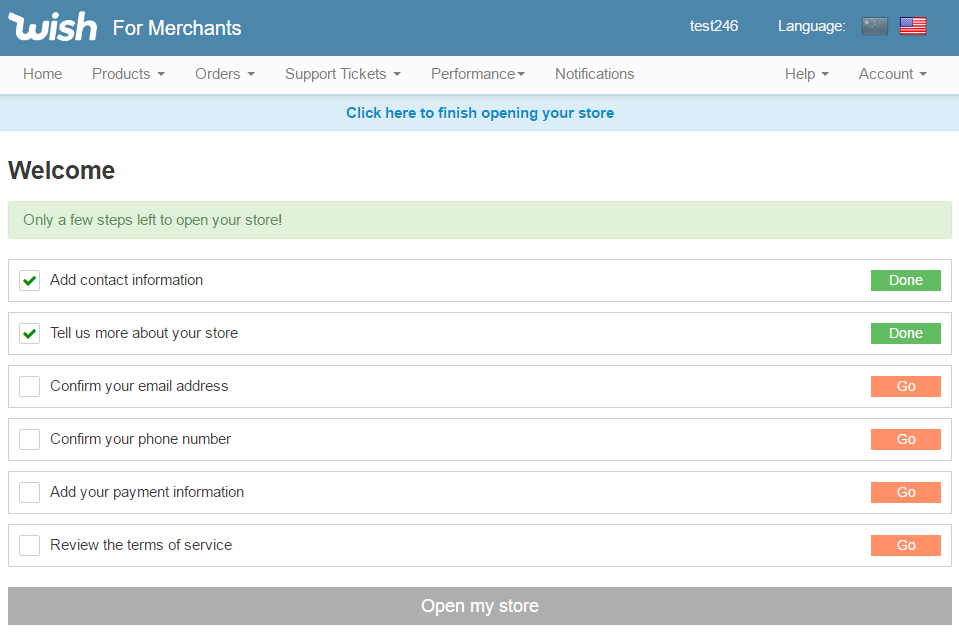Toggle the Add contact information checkbox
Image resolution: width=959 pixels, height=633 pixels.
[30, 281]
